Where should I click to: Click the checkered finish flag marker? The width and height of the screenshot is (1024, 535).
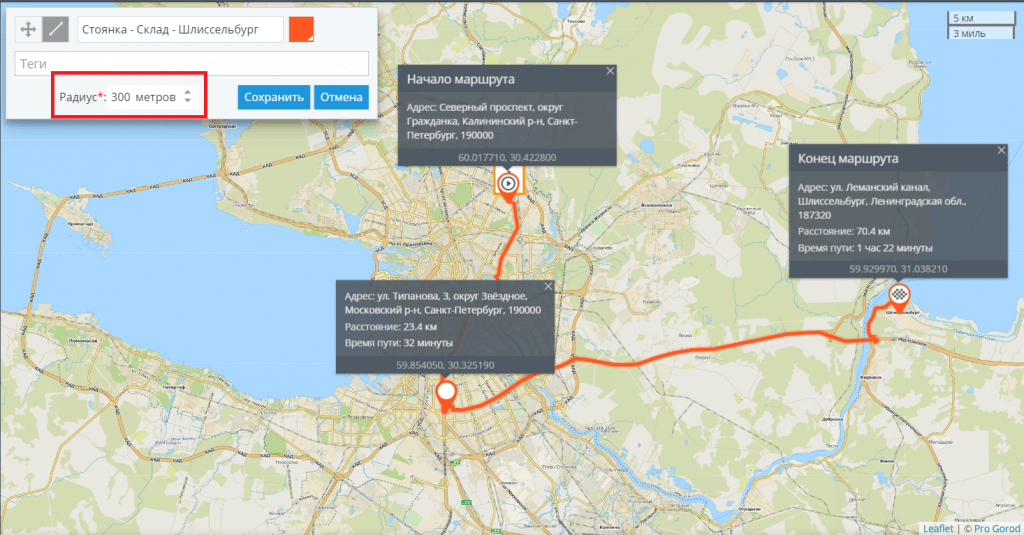pyautogui.click(x=900, y=294)
